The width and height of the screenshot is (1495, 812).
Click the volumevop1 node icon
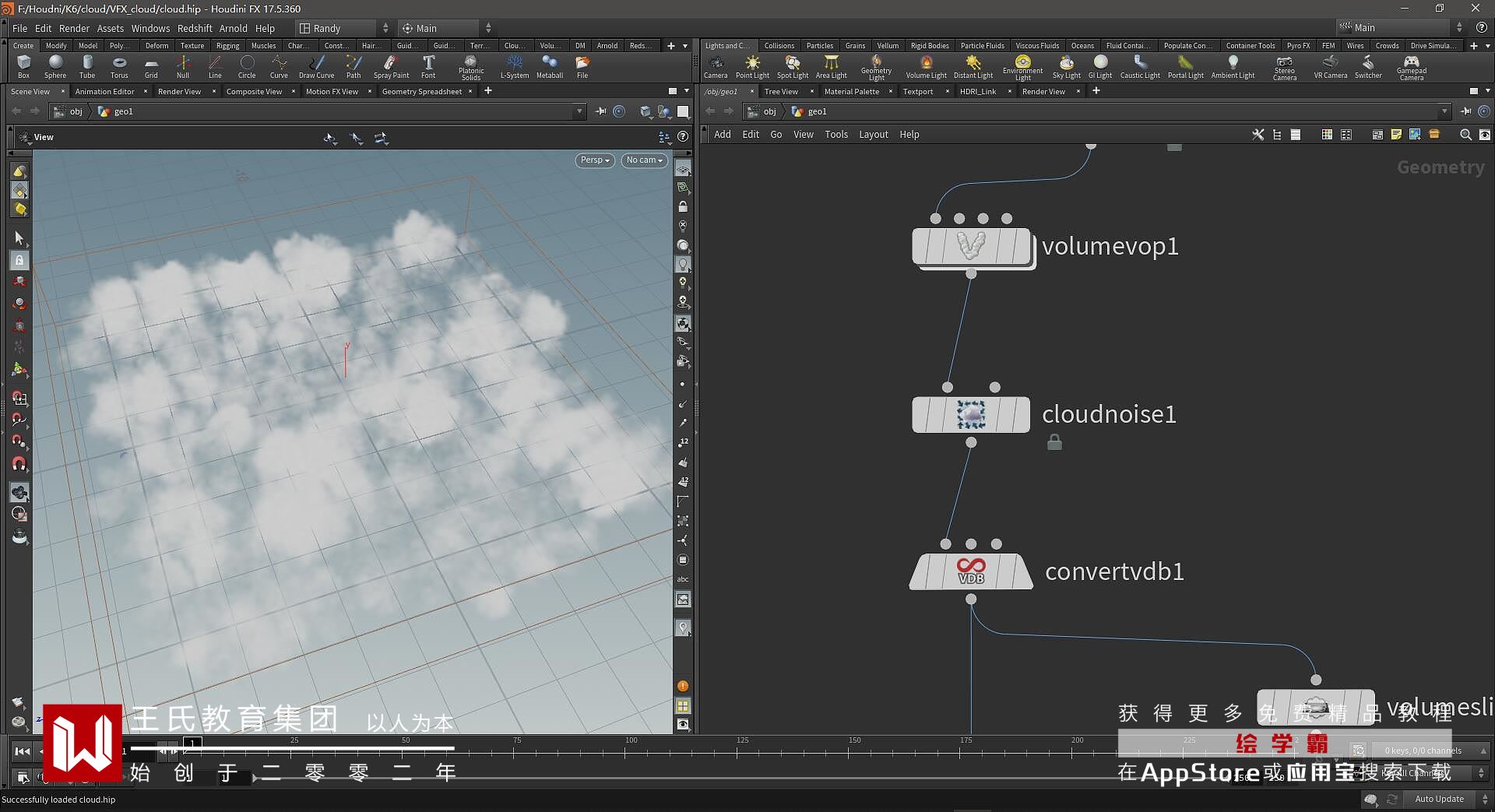(x=970, y=247)
